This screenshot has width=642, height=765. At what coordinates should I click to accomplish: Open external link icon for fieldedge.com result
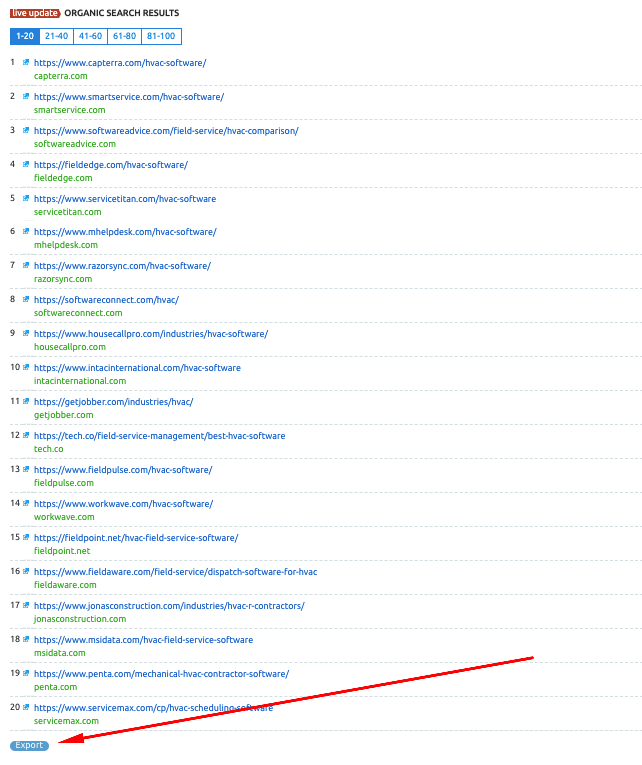(26, 164)
